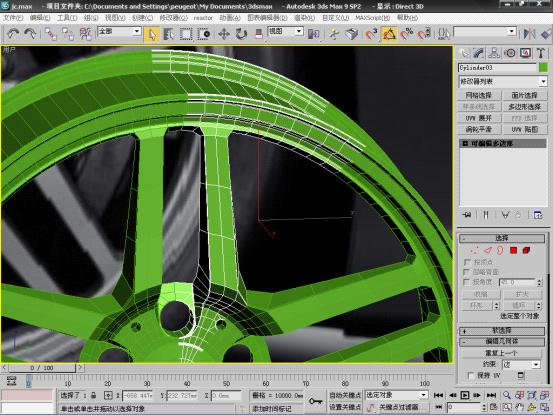Open the Utilities hammer panel tab
Screen dimensions: 553x415
541,53
